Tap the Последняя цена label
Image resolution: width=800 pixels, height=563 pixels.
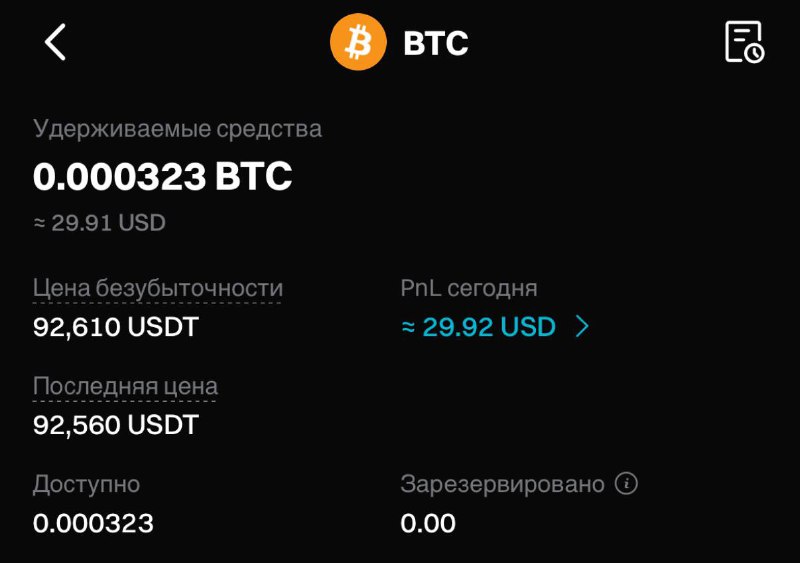point(125,386)
